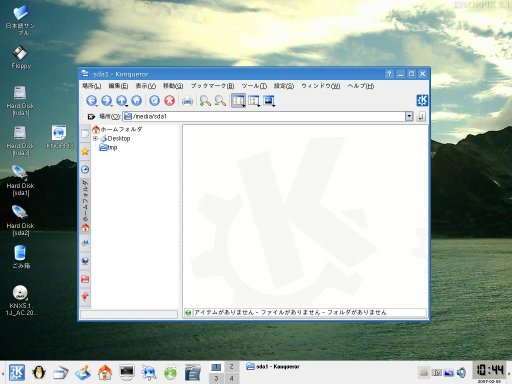
Task: Open the ヘルプ(H) menu
Action: click(361, 86)
